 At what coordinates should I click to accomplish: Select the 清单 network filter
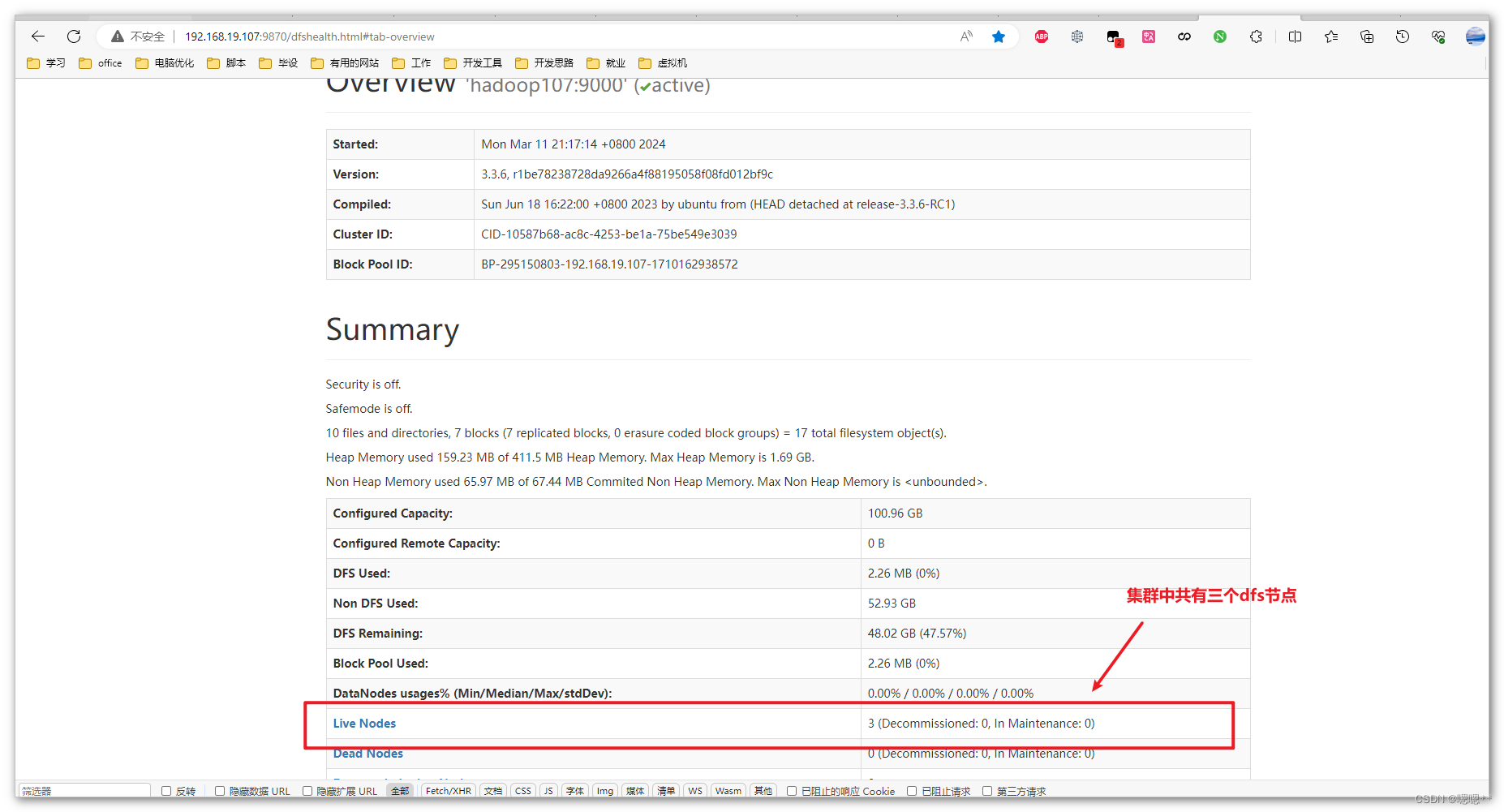point(666,791)
